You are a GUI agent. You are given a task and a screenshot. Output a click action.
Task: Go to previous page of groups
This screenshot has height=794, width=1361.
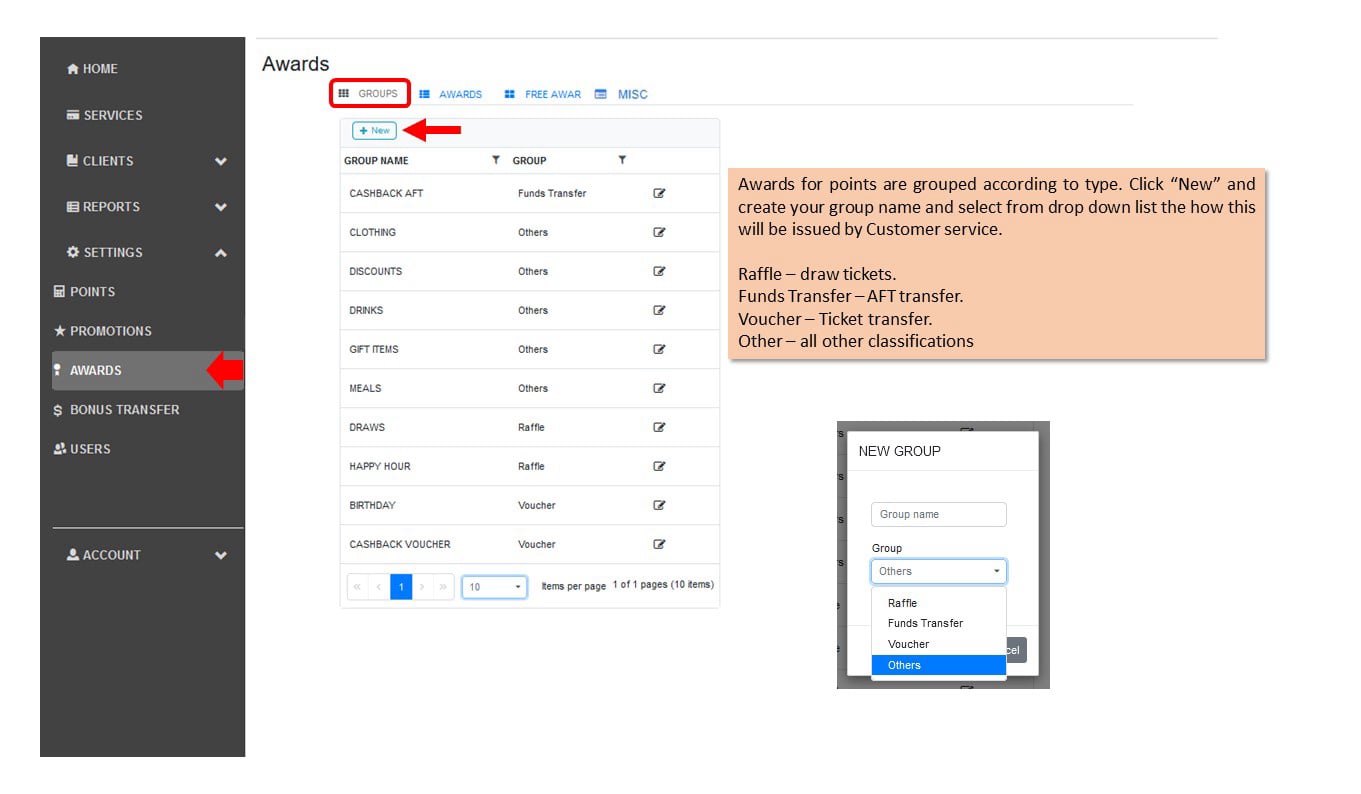click(x=379, y=586)
